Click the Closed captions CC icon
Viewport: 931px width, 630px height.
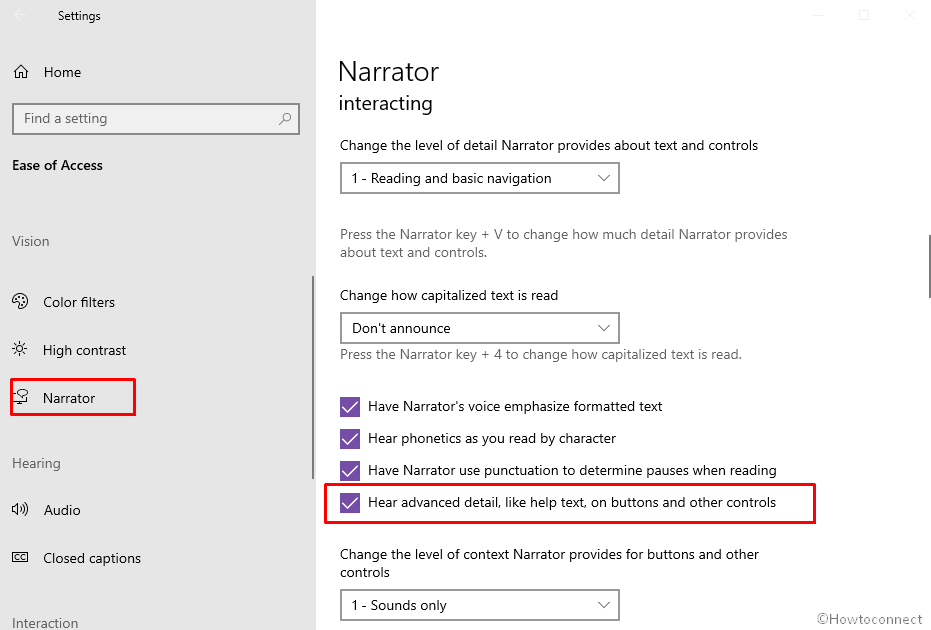[20, 557]
